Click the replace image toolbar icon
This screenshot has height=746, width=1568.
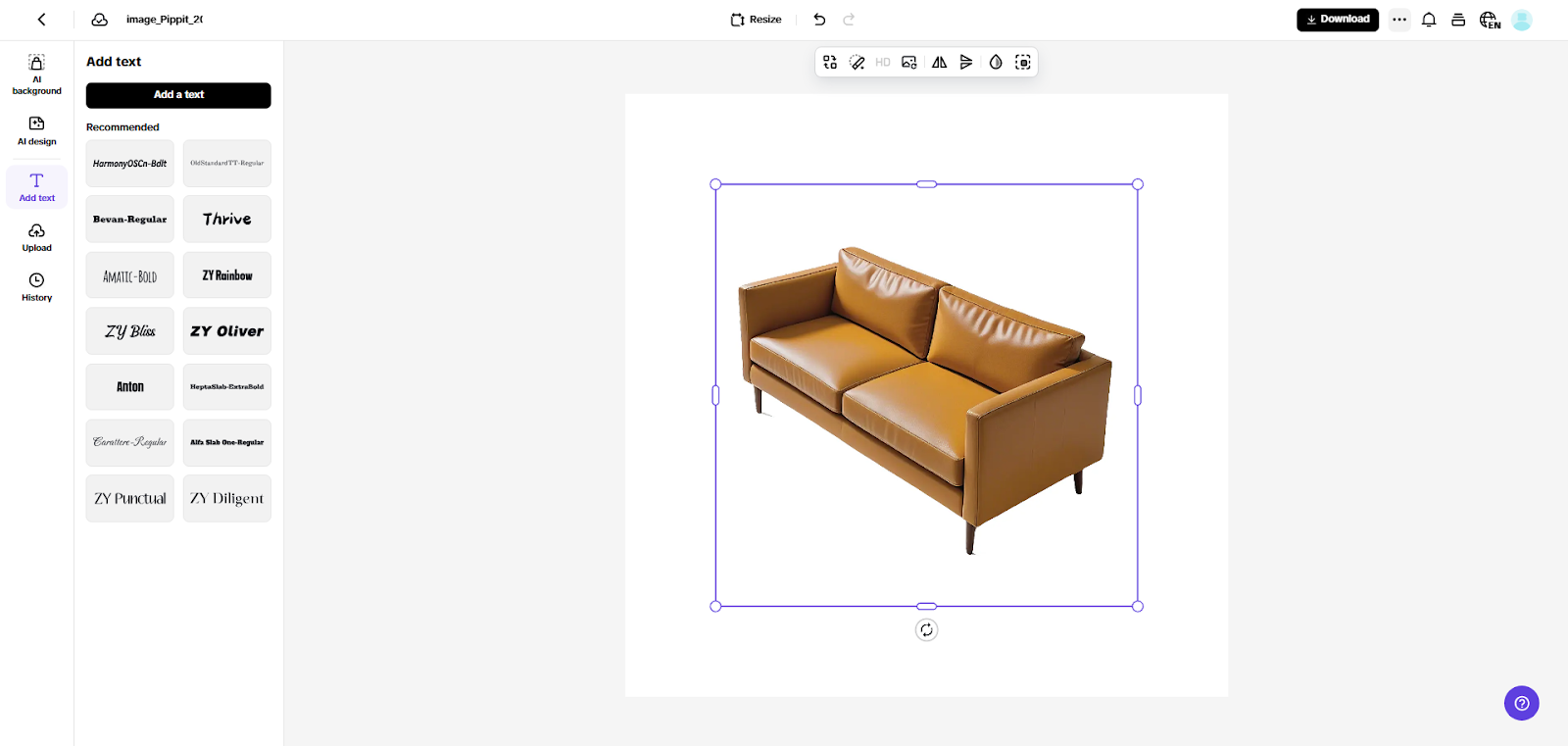[x=830, y=62]
